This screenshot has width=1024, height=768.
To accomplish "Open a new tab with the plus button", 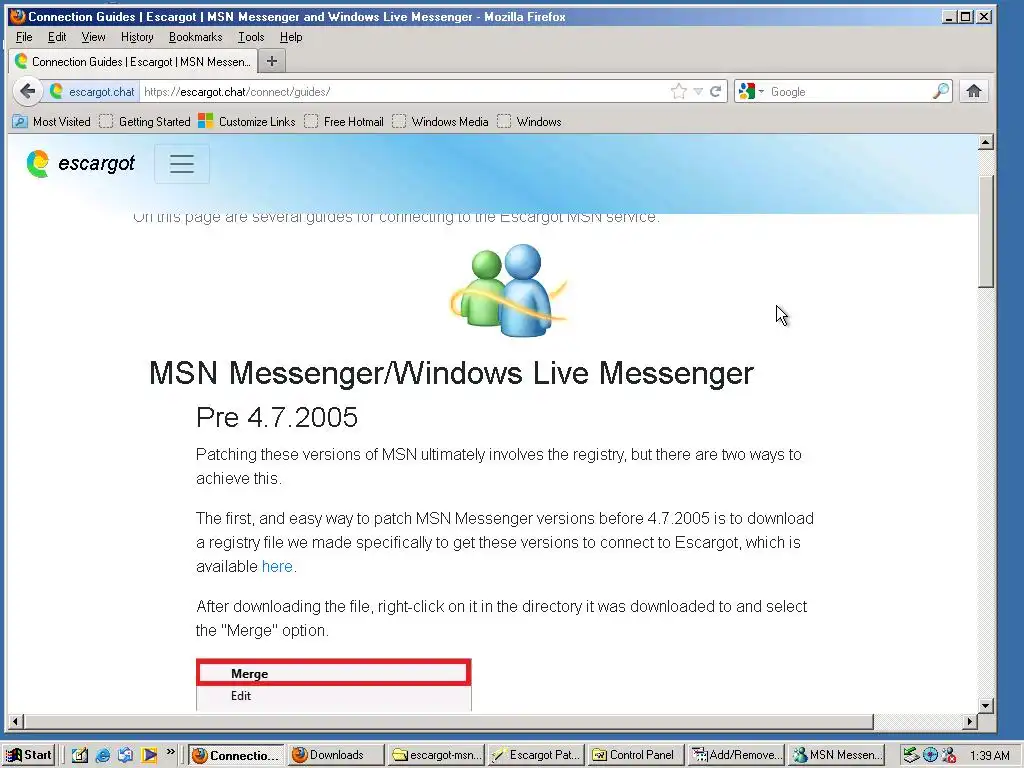I will click(x=272, y=61).
